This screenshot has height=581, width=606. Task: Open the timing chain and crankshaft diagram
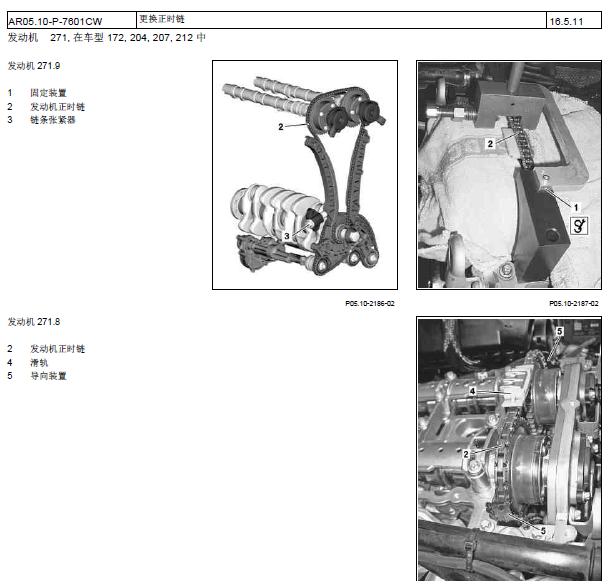pos(305,175)
